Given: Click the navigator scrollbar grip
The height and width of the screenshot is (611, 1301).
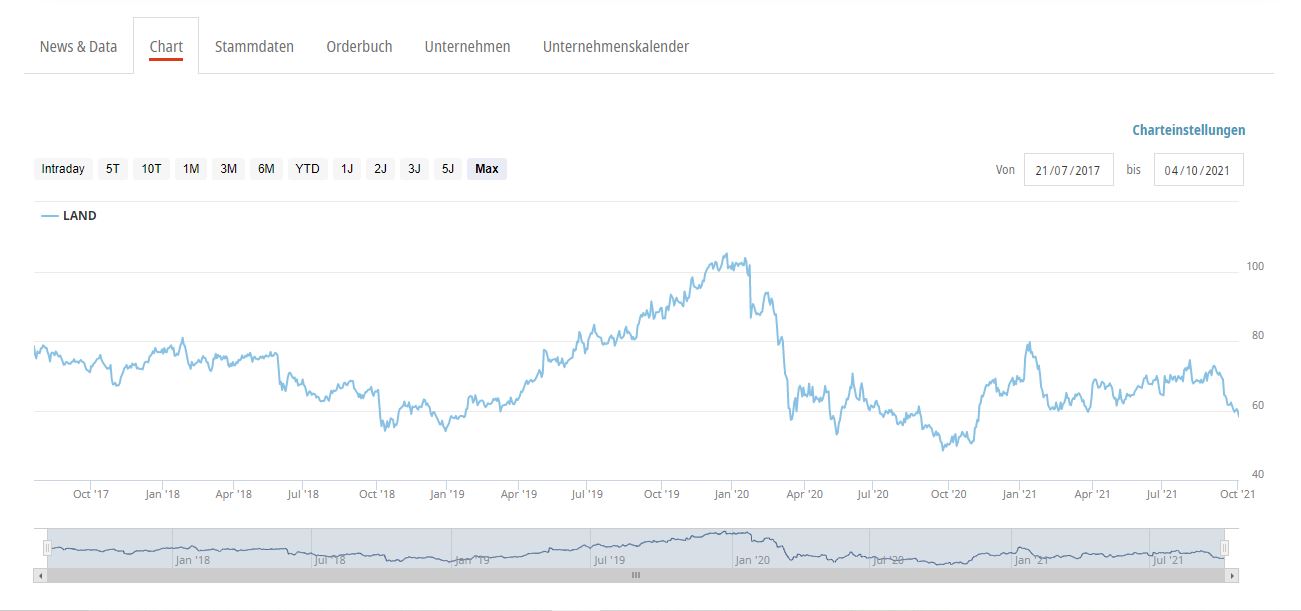Looking at the screenshot, I should point(635,576).
